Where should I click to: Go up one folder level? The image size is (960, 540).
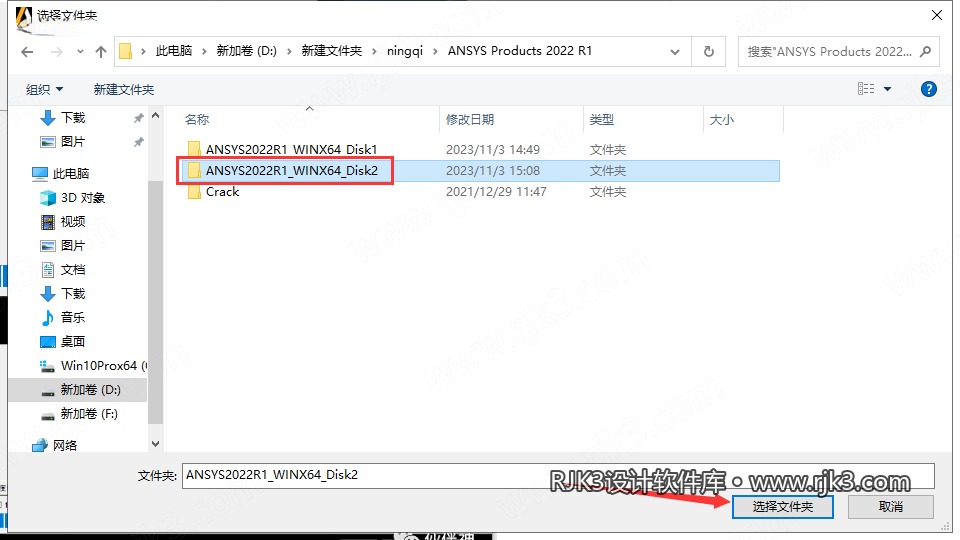(x=101, y=52)
